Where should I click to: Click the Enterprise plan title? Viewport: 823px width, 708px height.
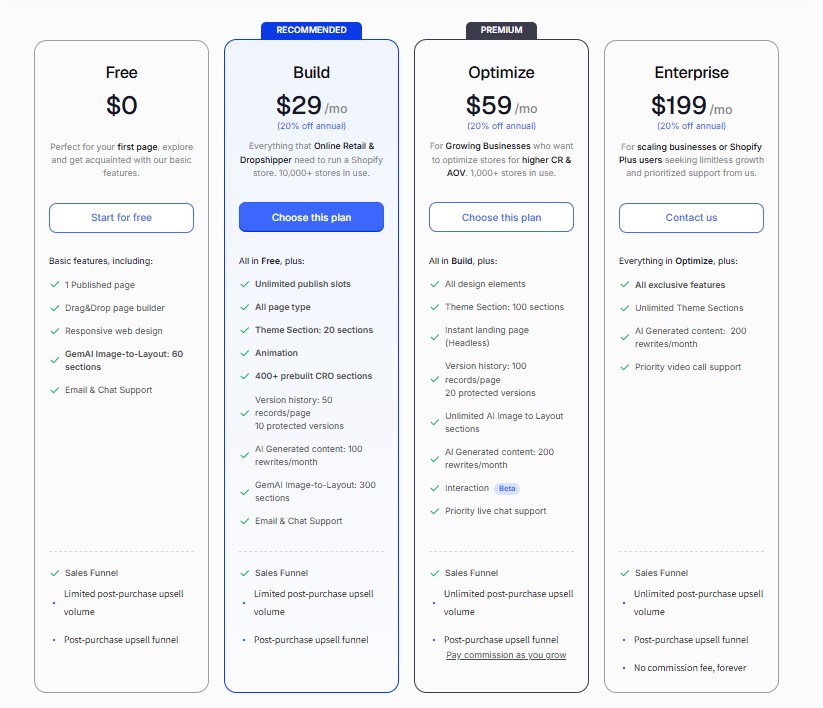click(691, 72)
